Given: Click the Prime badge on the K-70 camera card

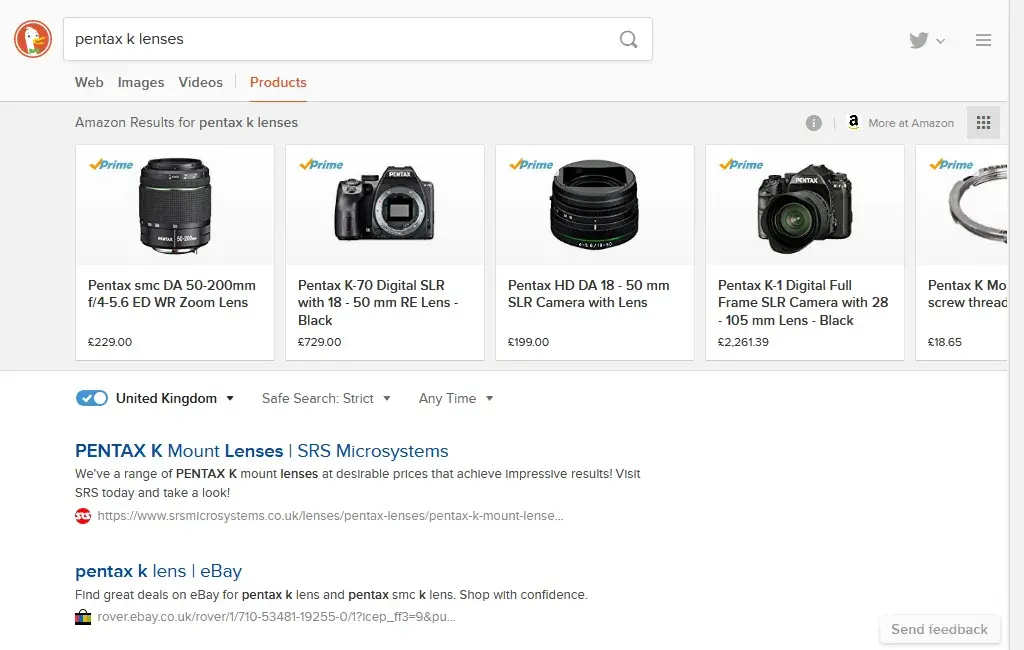Looking at the screenshot, I should pos(321,165).
